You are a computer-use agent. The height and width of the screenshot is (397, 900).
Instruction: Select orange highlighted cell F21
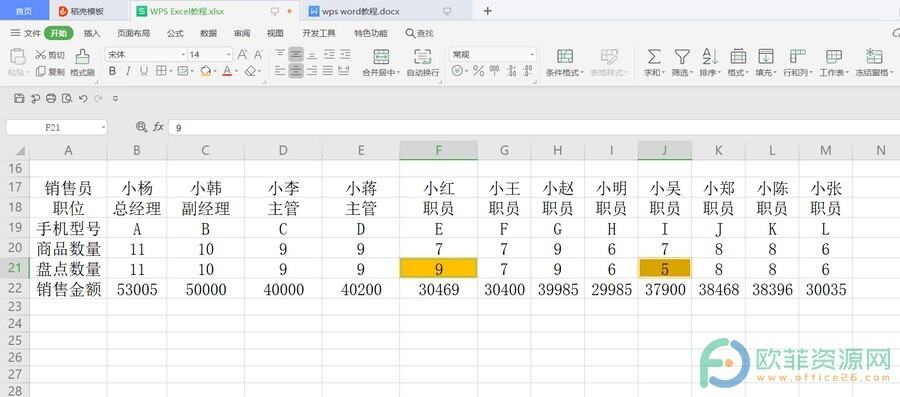click(x=439, y=268)
